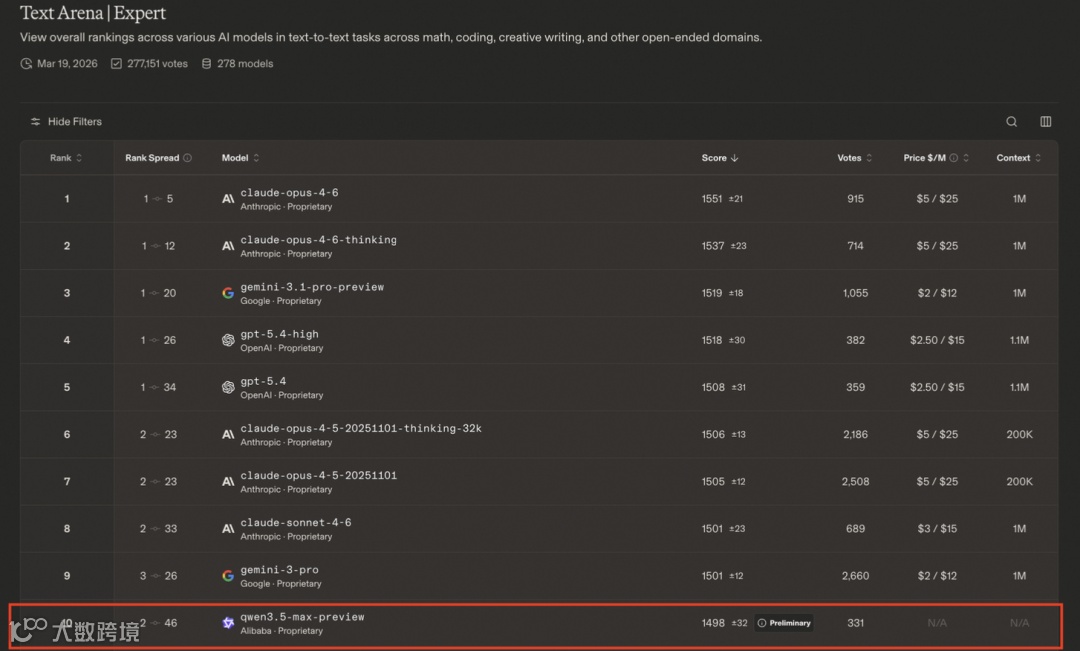Sort by the Score column header
This screenshot has height=651, width=1080.
tap(720, 158)
